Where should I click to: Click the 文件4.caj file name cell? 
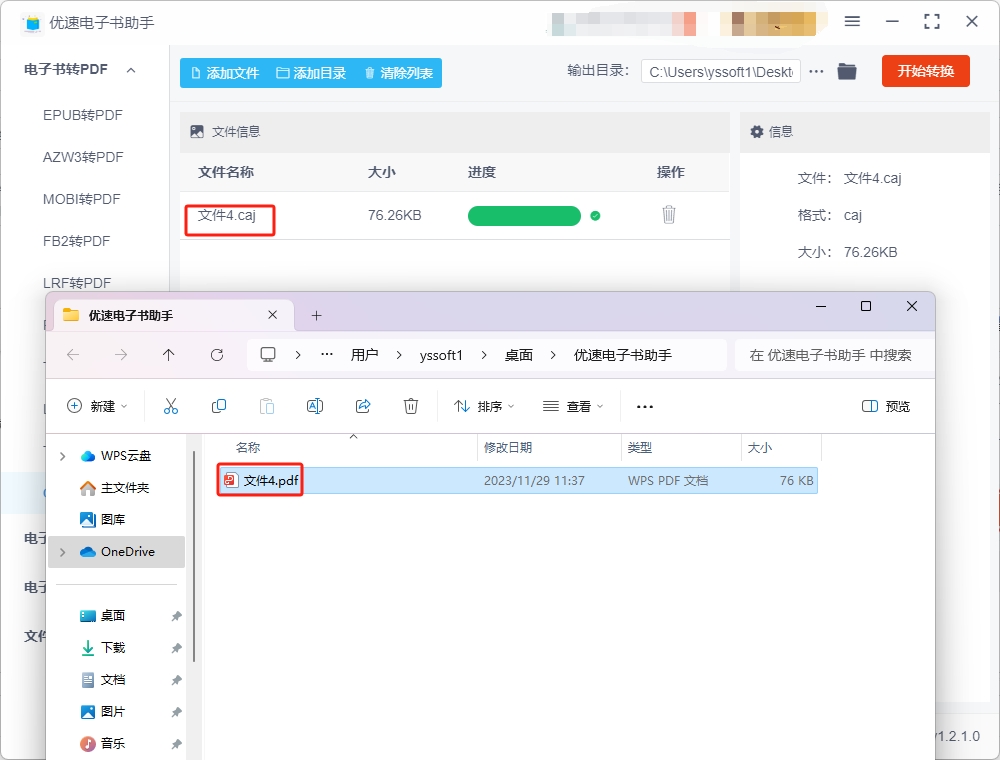227,216
